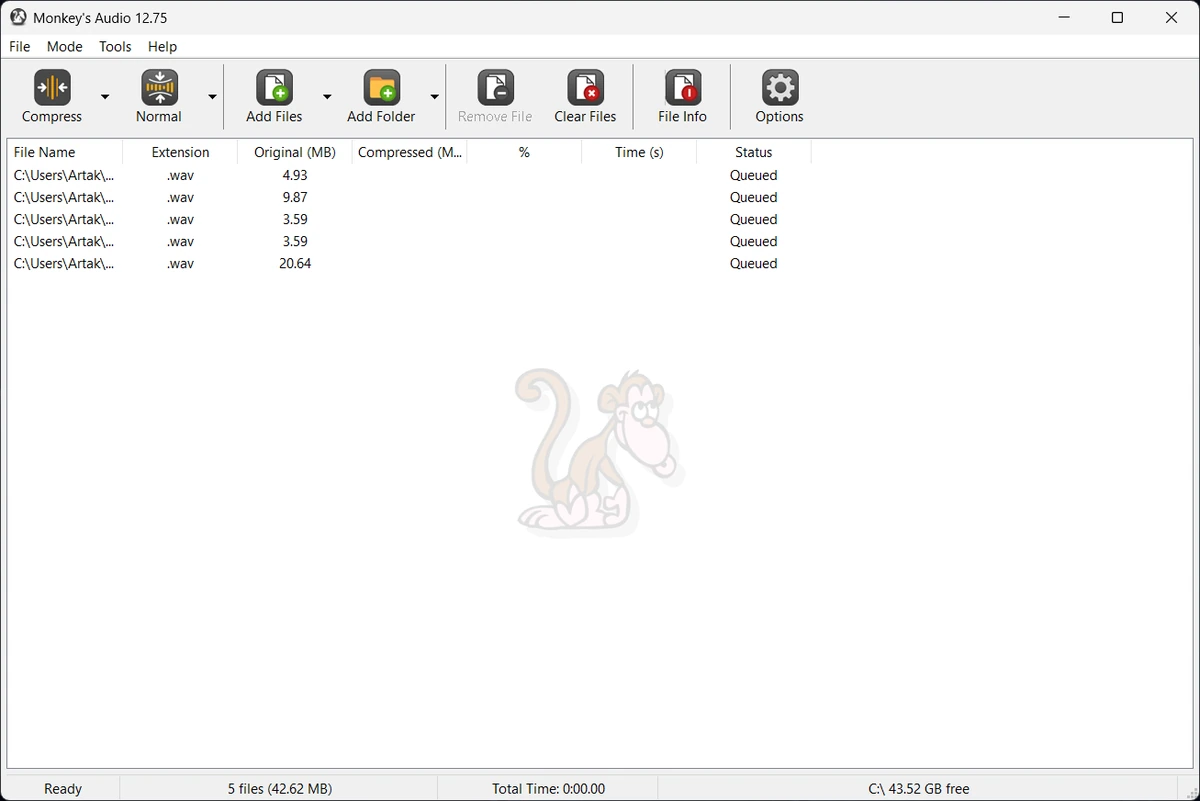
Task: Click the Status column header
Action: (x=754, y=152)
